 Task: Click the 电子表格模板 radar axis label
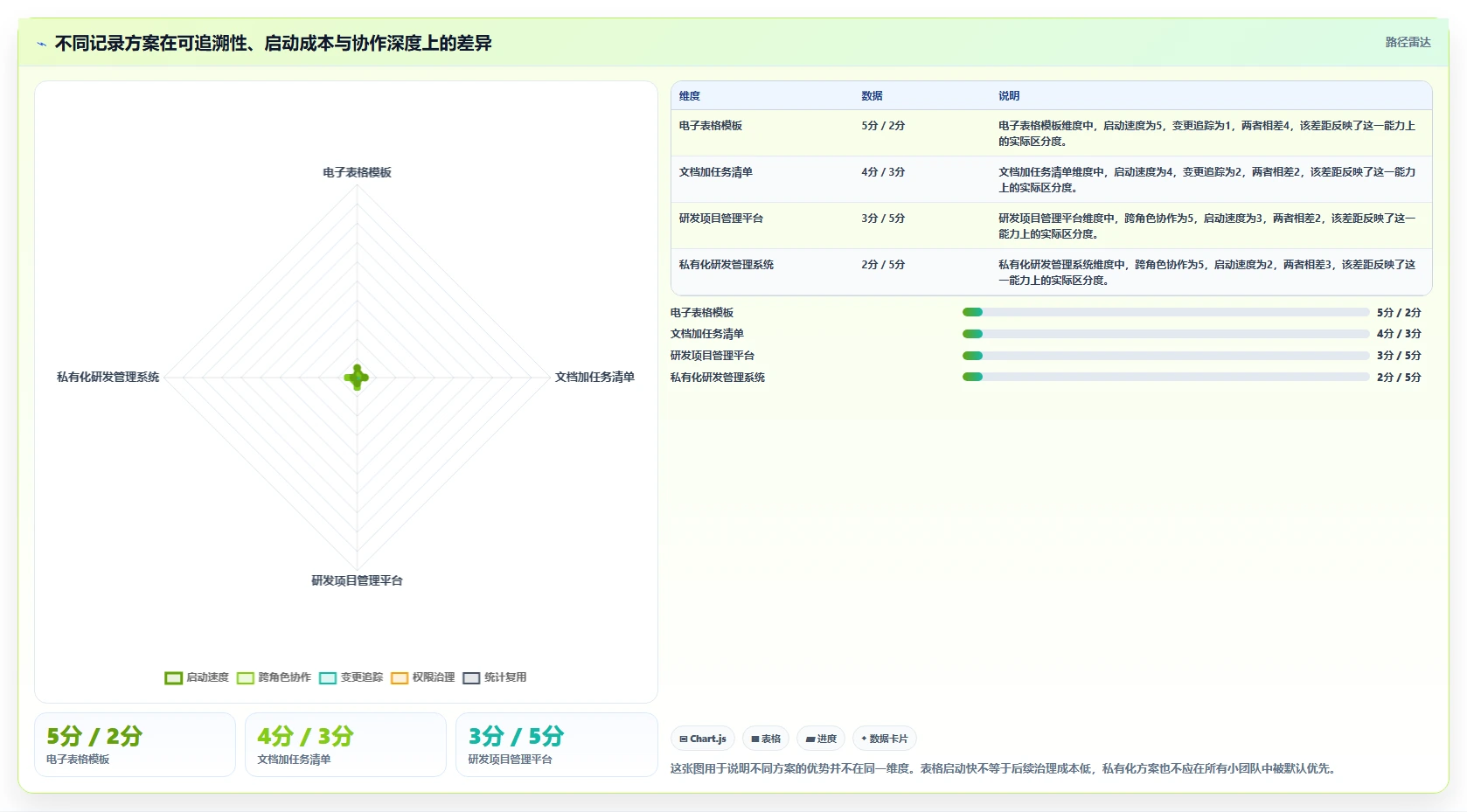pos(357,172)
